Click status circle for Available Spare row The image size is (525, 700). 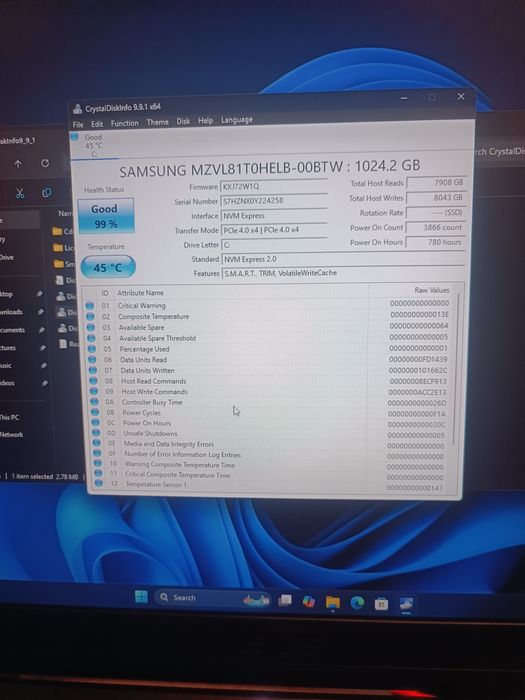tap(91, 327)
